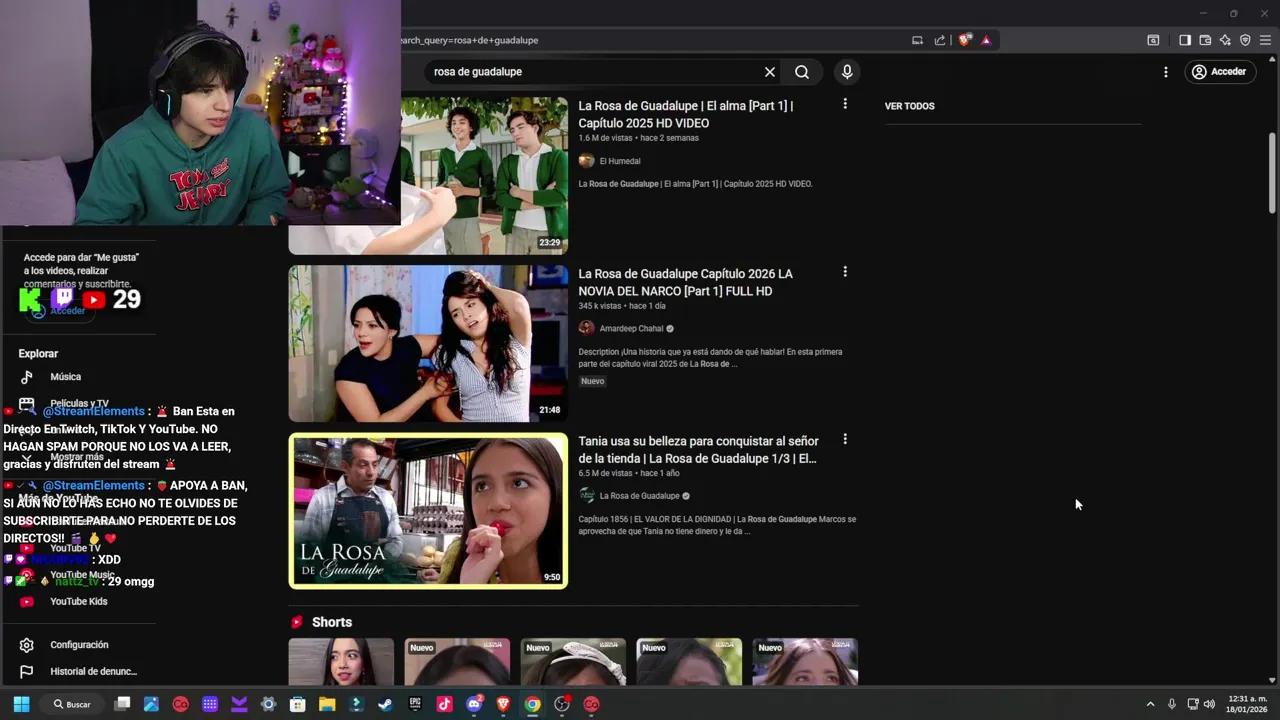Click title 'Tania usa su belleza para conquistar'
Image resolution: width=1280 pixels, height=720 pixels.
click(698, 449)
